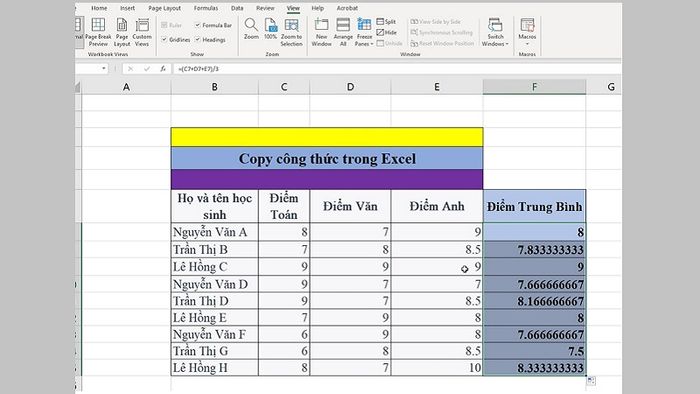Viewport: 700px width, 394px height.
Task: Select the 'Điểm Trung Bình' header cell
Action: pos(534,206)
